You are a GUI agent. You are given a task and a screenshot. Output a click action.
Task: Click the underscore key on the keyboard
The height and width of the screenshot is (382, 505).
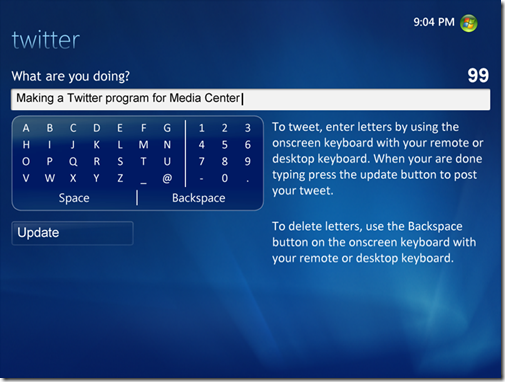coord(144,183)
